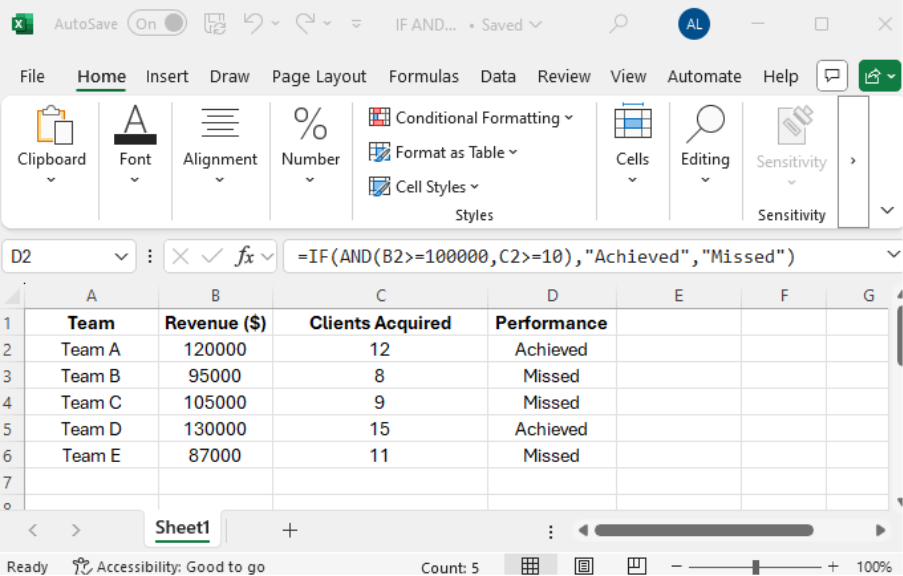Image resolution: width=903 pixels, height=576 pixels.
Task: Select the Performance header cell
Action: 552,323
